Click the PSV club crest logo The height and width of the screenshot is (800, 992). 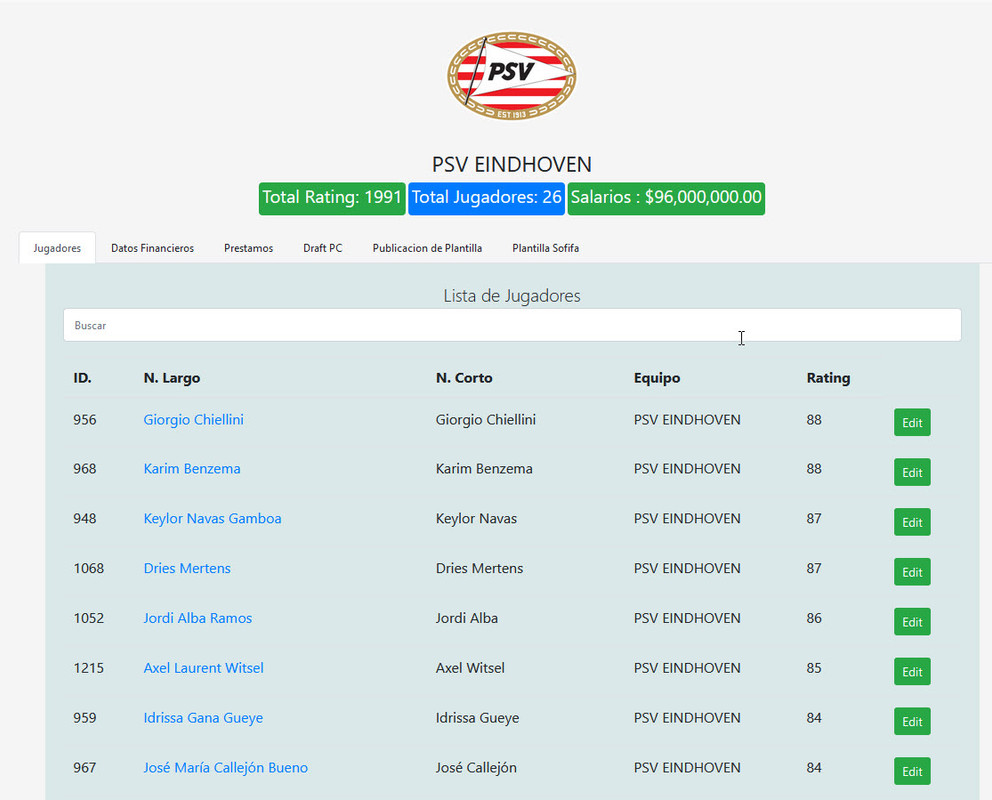(511, 77)
